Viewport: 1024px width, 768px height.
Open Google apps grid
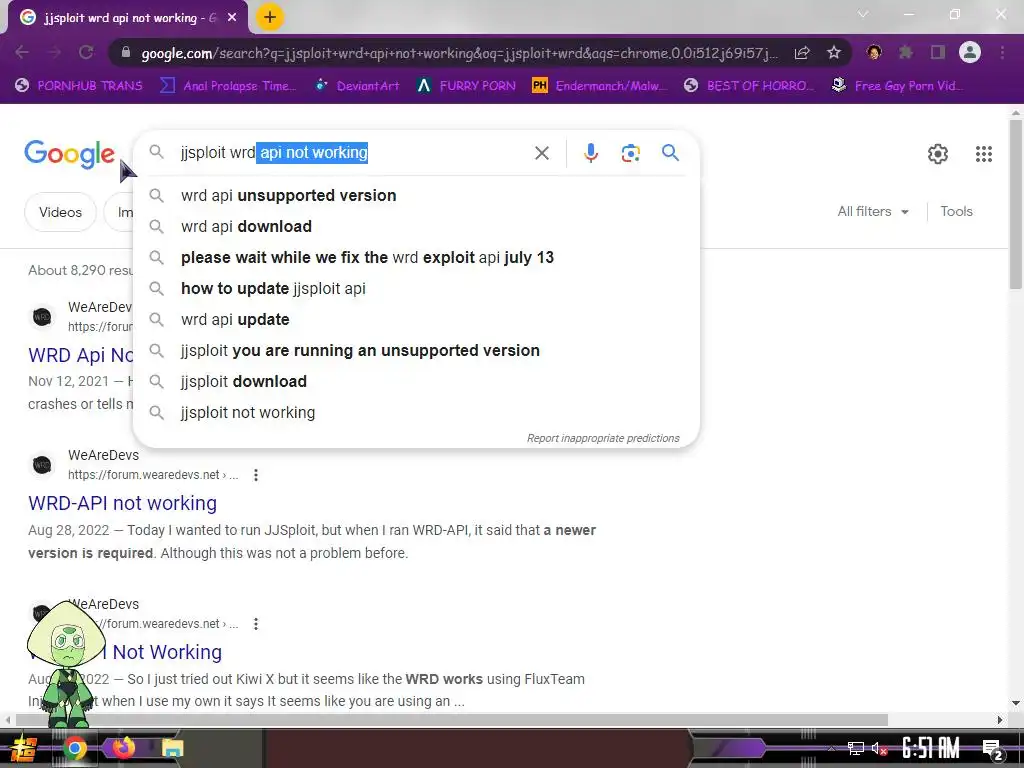(x=984, y=154)
